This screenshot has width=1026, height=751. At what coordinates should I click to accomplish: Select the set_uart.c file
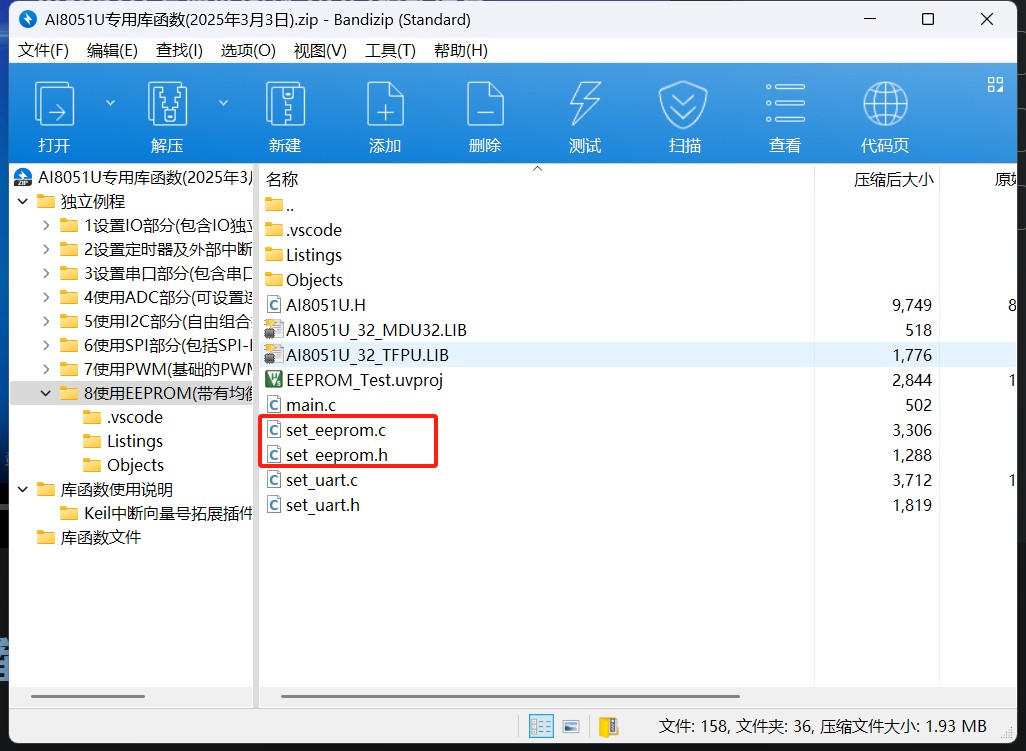point(312,480)
